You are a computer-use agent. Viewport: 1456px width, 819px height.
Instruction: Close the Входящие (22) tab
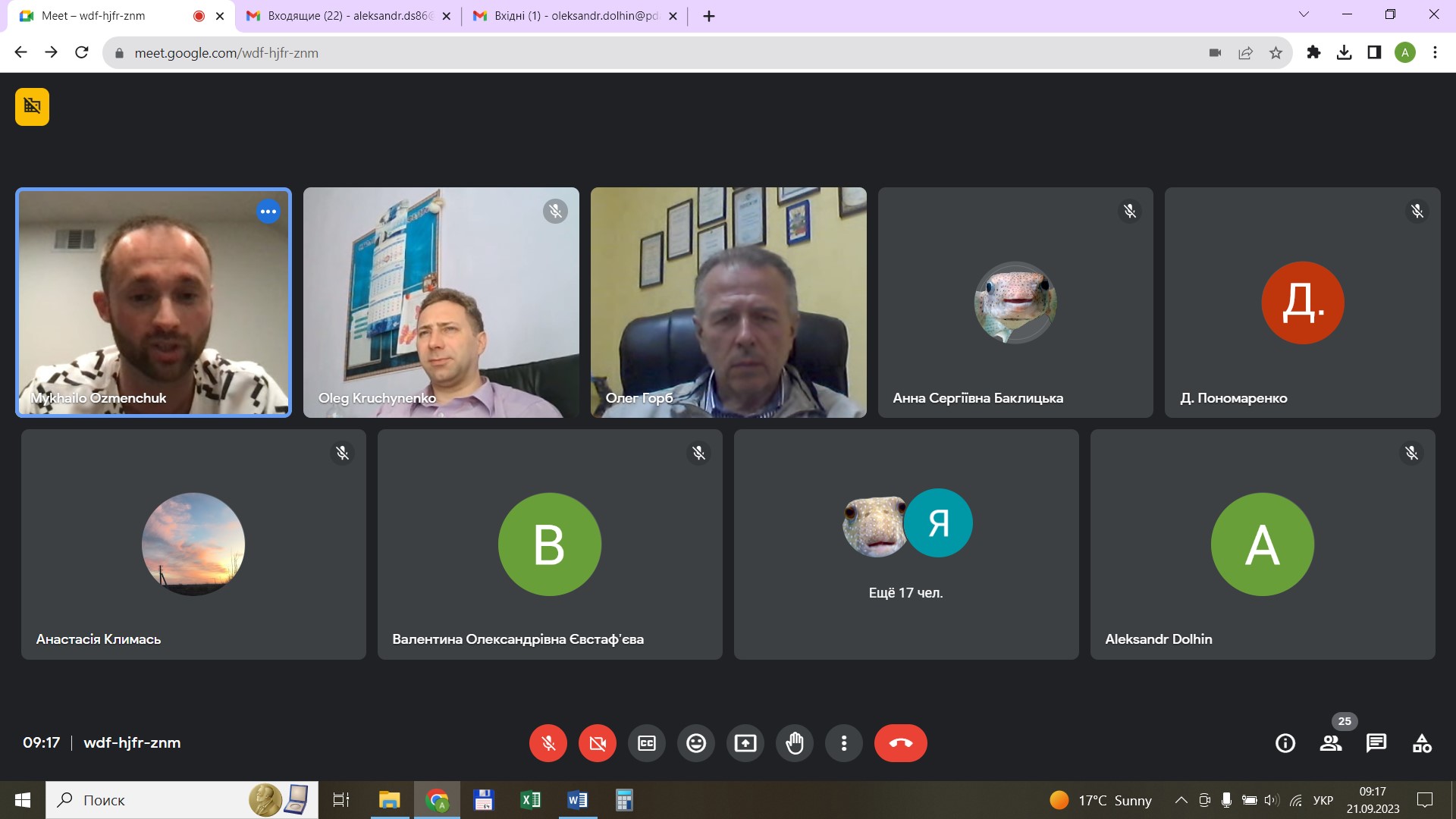tap(446, 16)
